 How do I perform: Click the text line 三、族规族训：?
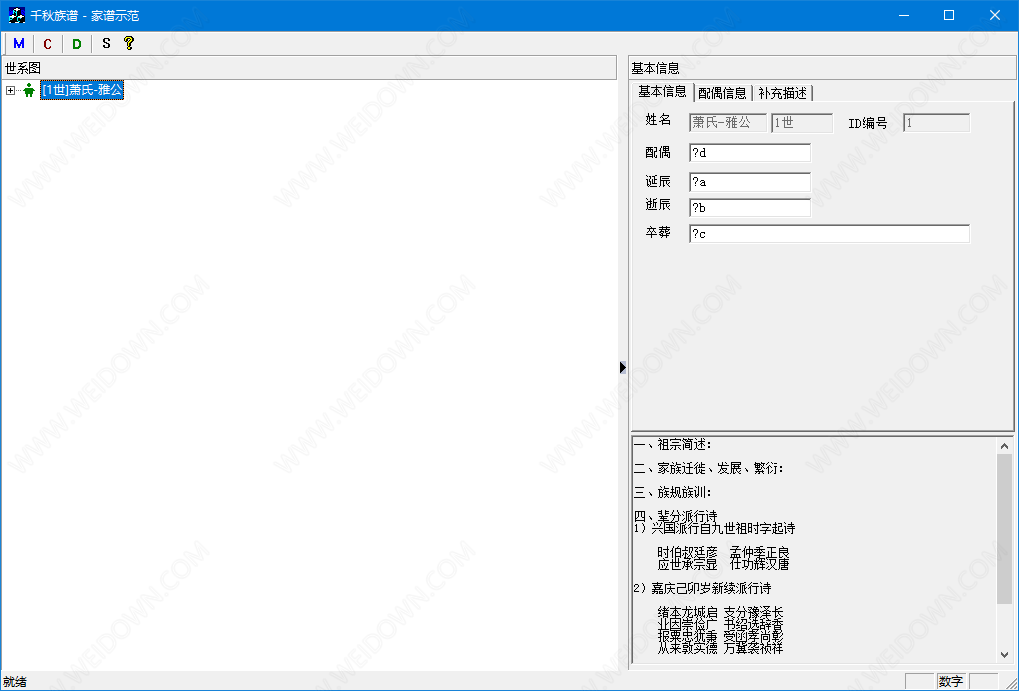click(673, 492)
